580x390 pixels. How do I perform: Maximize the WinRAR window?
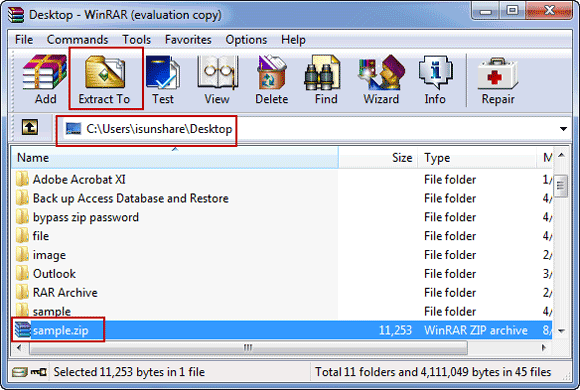(512, 11)
